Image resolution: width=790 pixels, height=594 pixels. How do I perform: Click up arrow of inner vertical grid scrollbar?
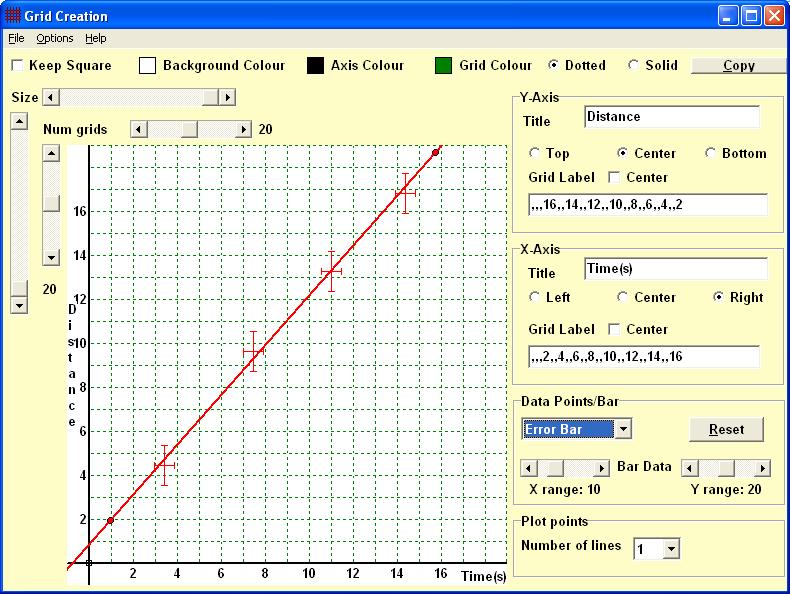pyautogui.click(x=51, y=153)
